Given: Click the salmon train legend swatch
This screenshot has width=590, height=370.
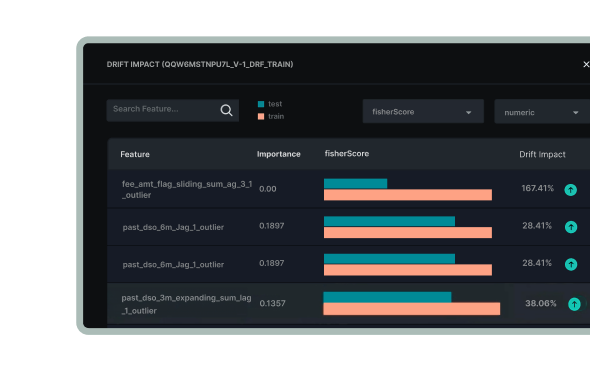Looking at the screenshot, I should (x=261, y=116).
